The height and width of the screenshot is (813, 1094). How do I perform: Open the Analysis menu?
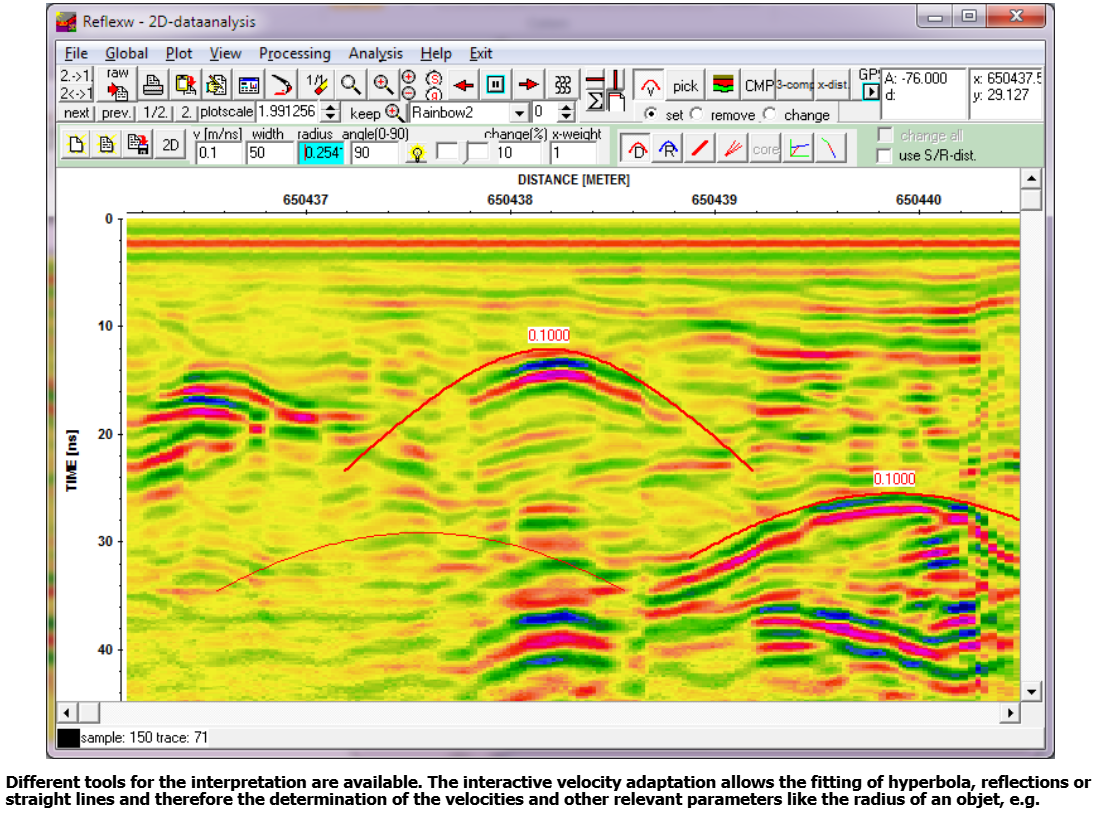pyautogui.click(x=375, y=54)
